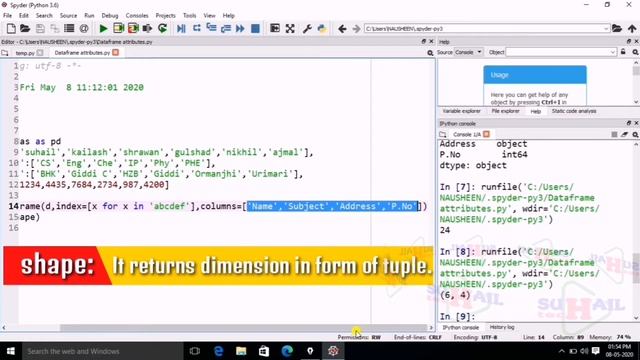Maximize the current pane
The image size is (640, 360).
click(x=275, y=29)
